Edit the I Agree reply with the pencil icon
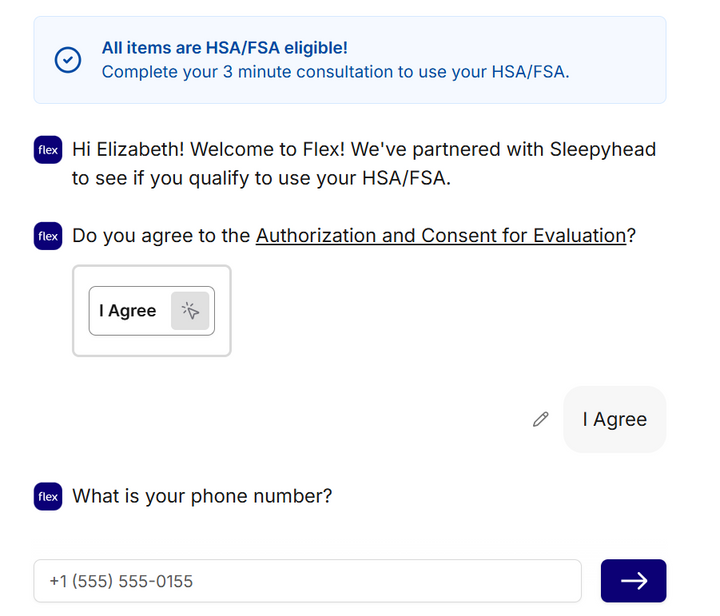This screenshot has height=616, width=720. pos(541,419)
